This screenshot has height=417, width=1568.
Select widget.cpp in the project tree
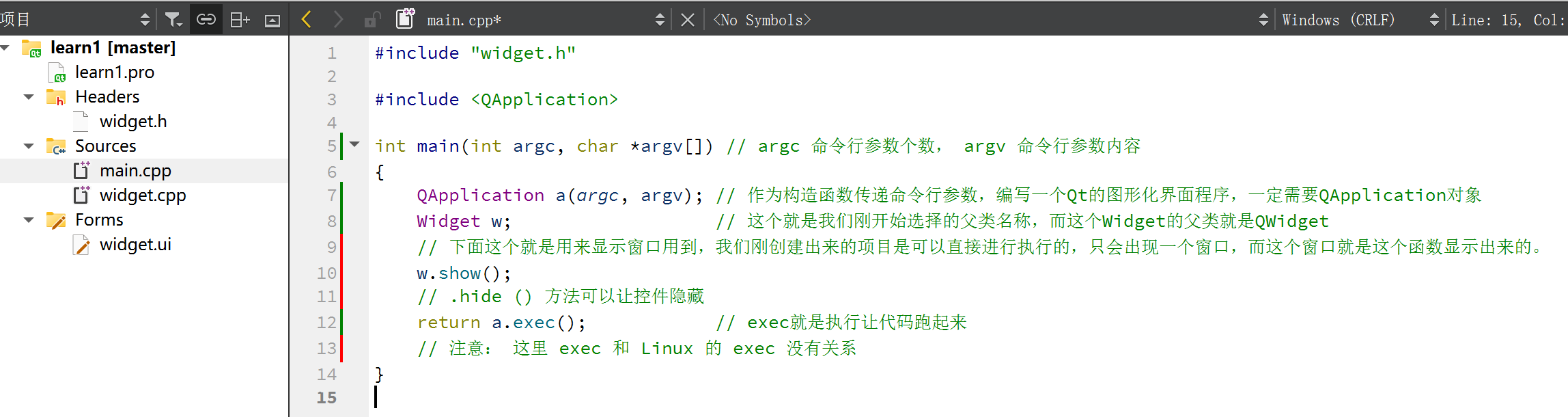(x=142, y=196)
